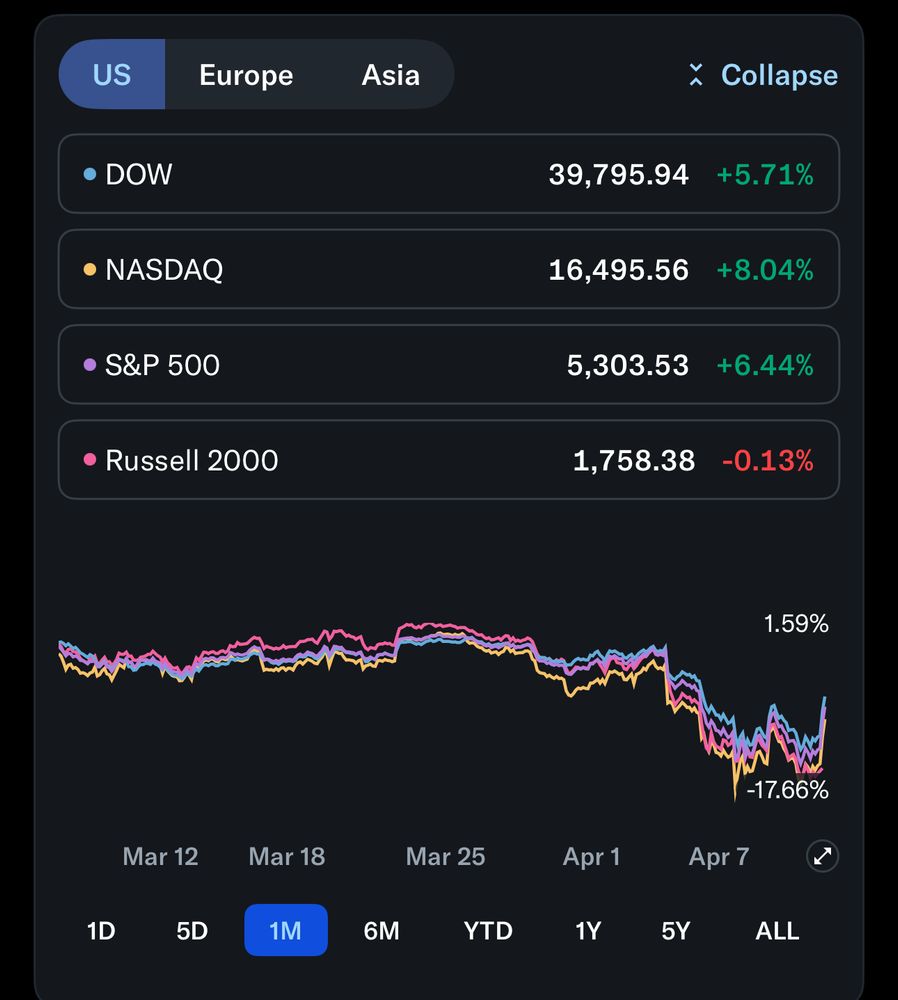Click the -17.66% chart low label

787,790
